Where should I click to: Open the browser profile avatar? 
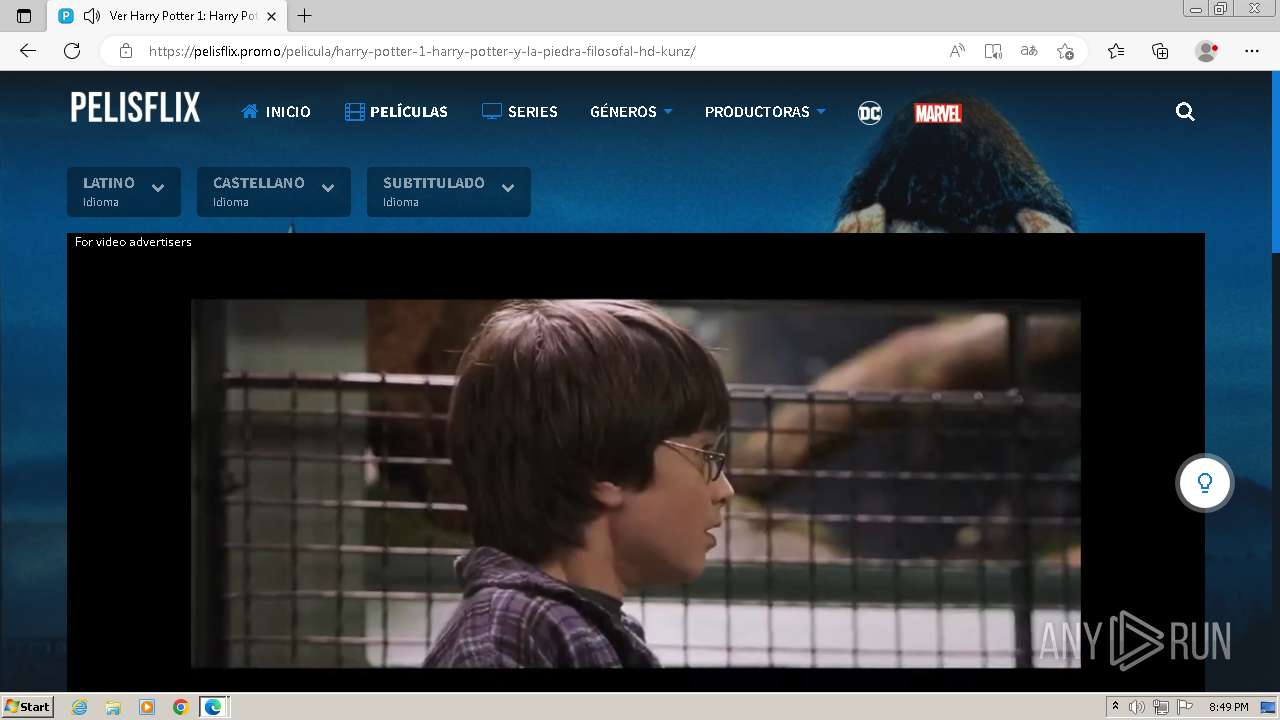pyautogui.click(x=1206, y=51)
